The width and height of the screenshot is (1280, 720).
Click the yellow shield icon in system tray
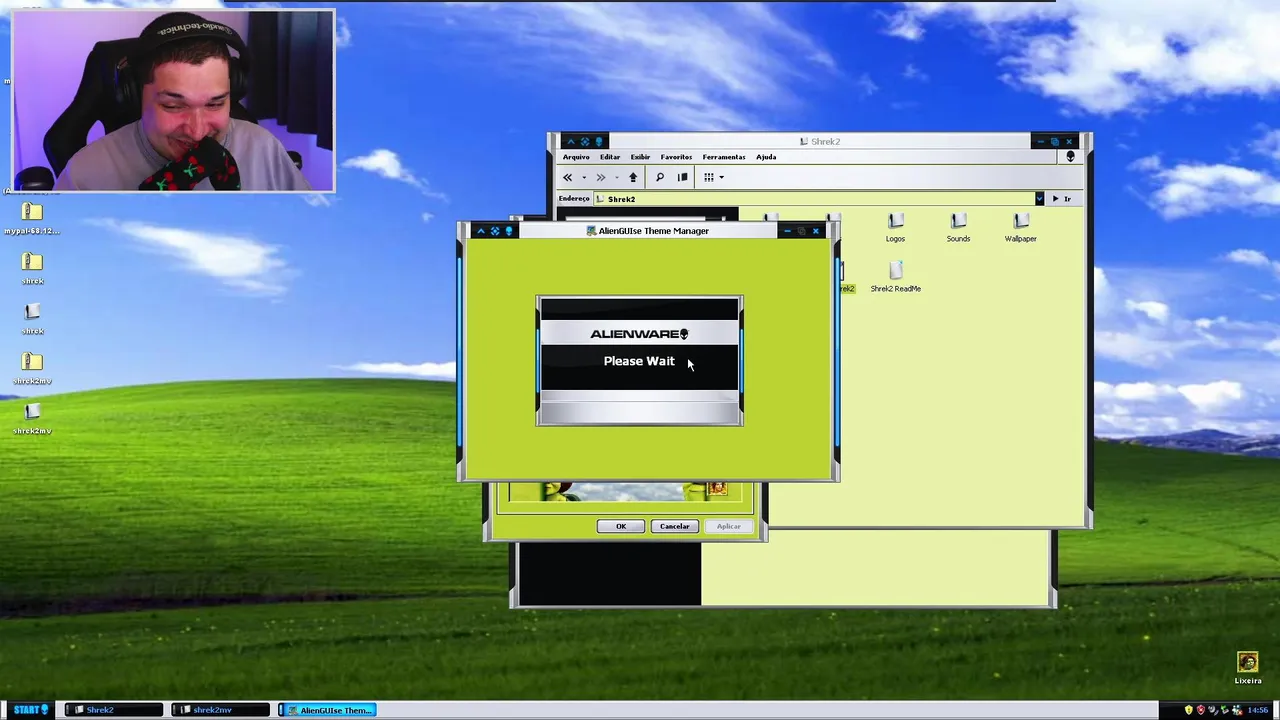pyautogui.click(x=1188, y=710)
